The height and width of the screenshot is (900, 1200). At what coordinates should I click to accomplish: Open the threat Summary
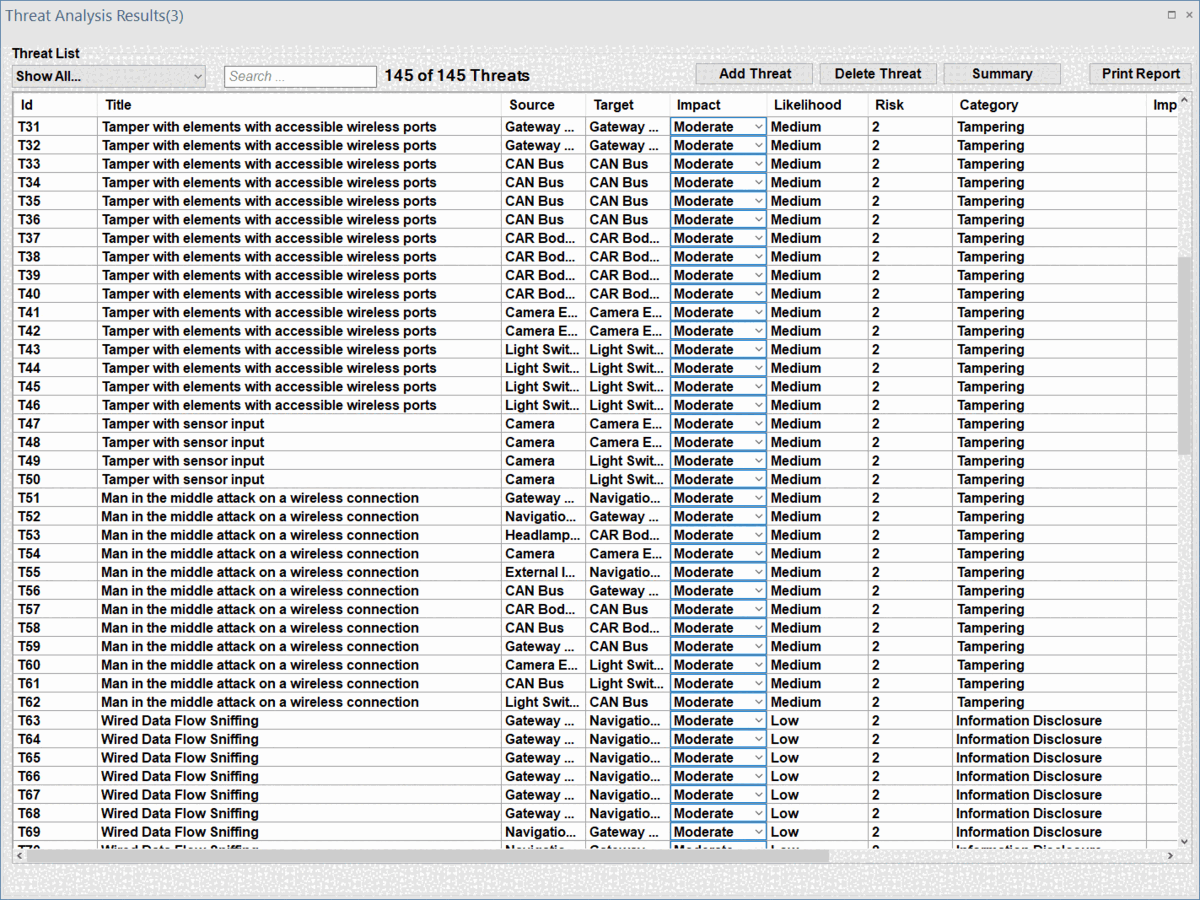[x=1001, y=74]
